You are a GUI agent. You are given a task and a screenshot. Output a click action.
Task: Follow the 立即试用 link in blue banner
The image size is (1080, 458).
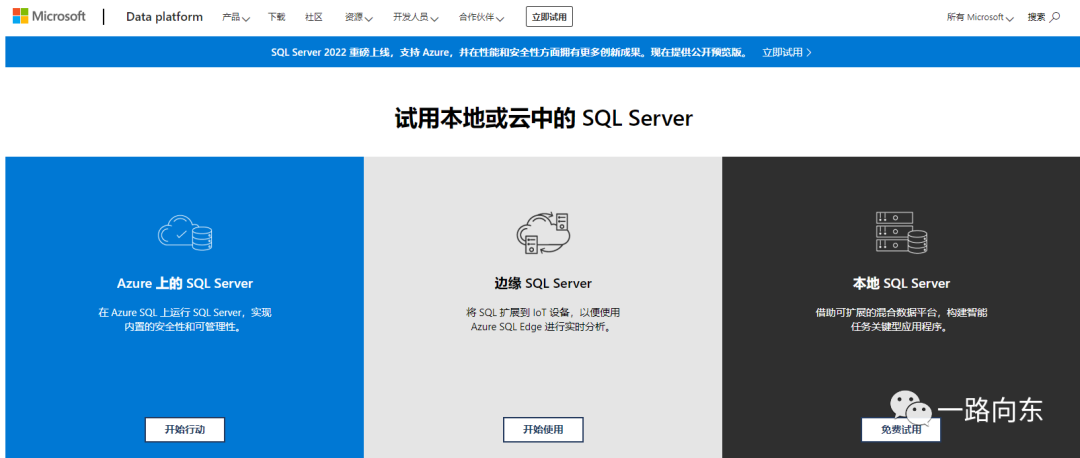tap(787, 52)
